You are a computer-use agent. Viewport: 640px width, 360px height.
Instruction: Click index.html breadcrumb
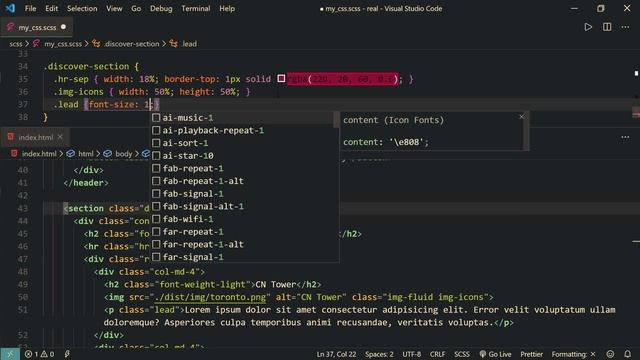(39, 153)
